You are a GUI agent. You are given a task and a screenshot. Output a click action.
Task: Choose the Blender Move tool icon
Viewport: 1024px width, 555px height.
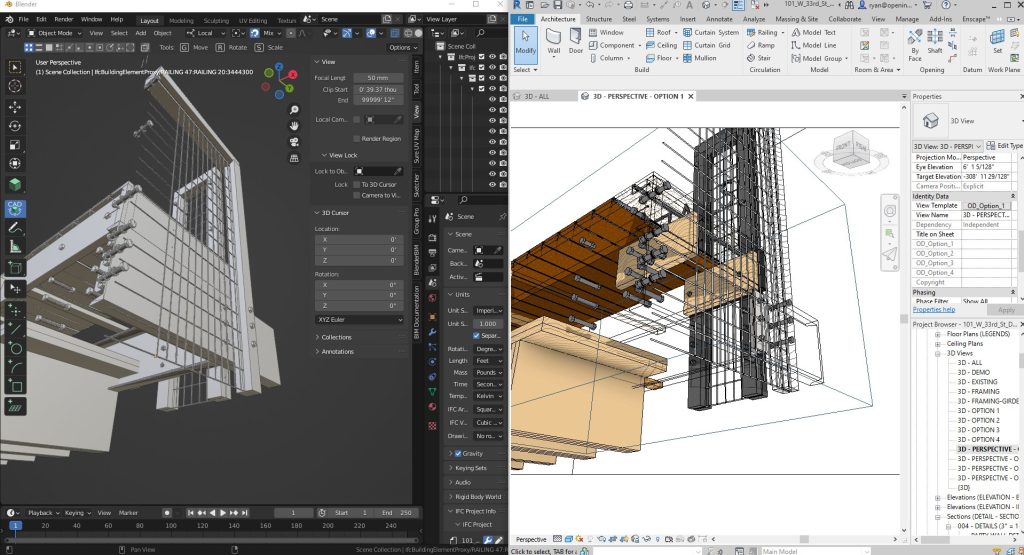coord(14,106)
